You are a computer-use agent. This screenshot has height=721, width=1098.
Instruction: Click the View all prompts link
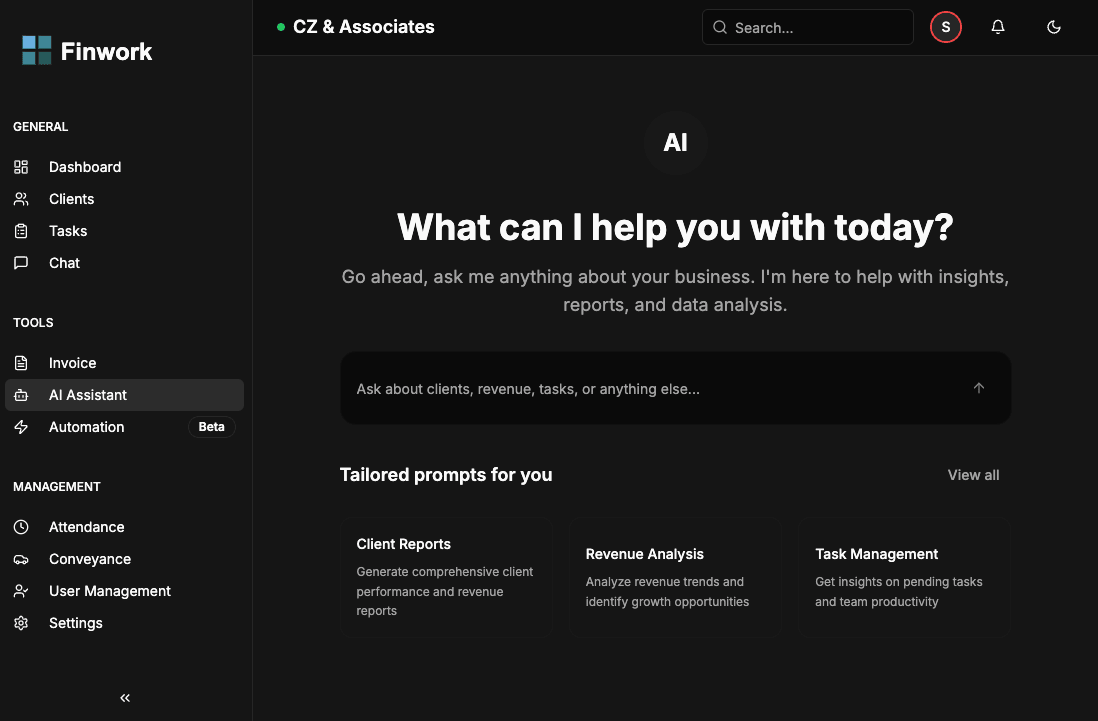coord(973,475)
